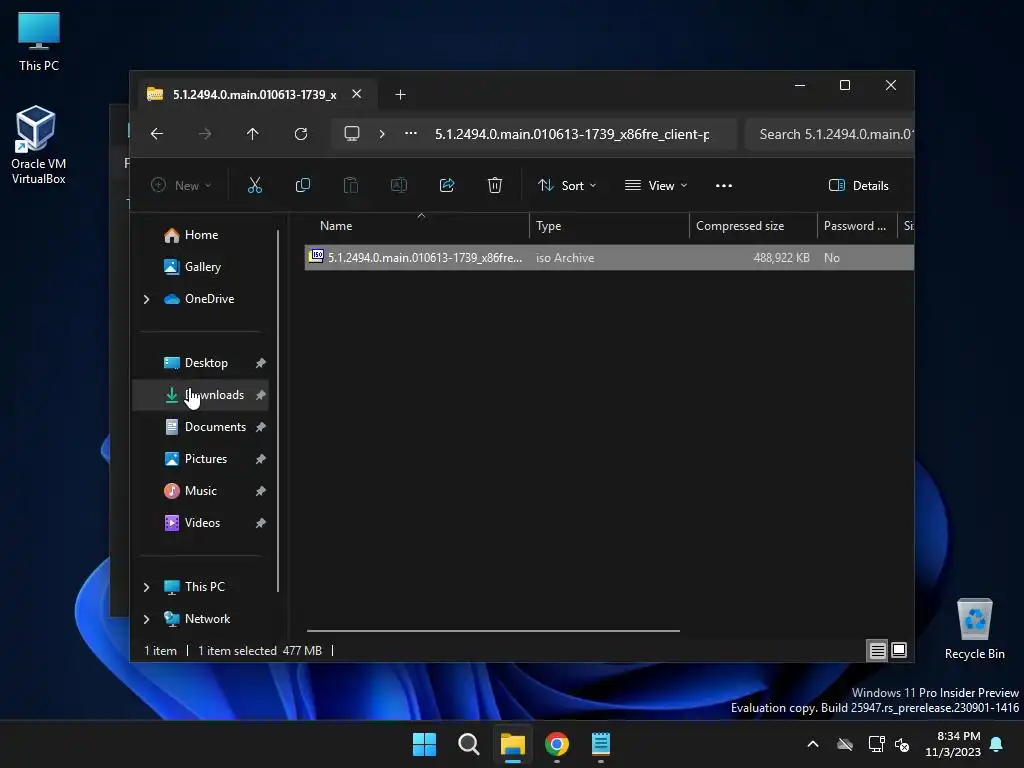
Task: Open Notepad from the taskbar
Action: point(601,744)
